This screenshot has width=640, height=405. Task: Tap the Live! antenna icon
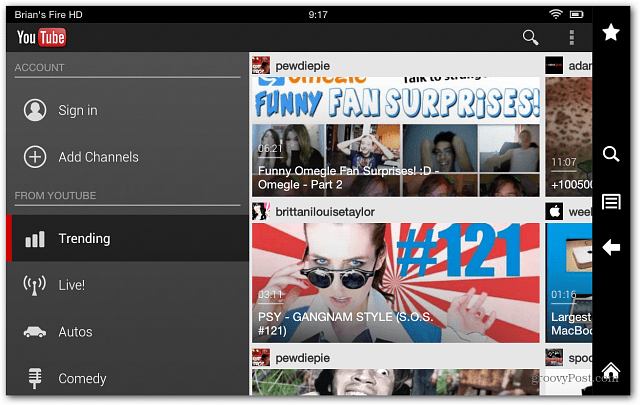pos(35,285)
